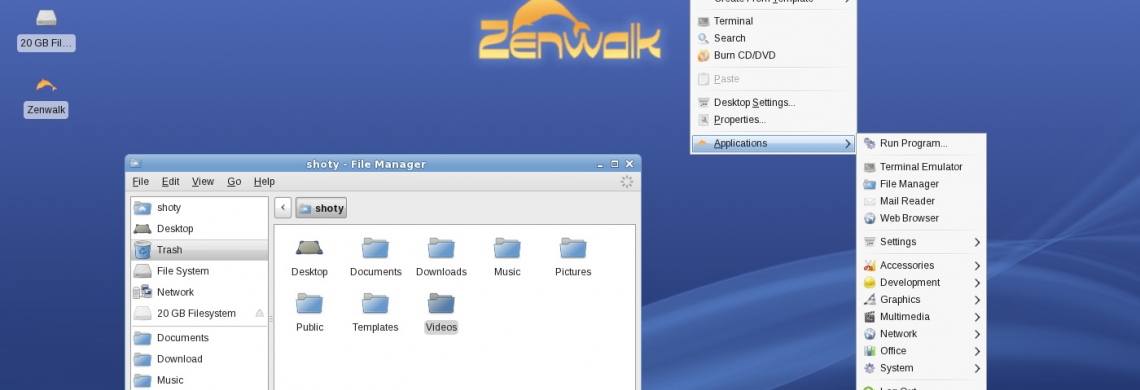Expand the Settings submenu arrow
Viewport: 1140px width, 390px height.
[978, 242]
